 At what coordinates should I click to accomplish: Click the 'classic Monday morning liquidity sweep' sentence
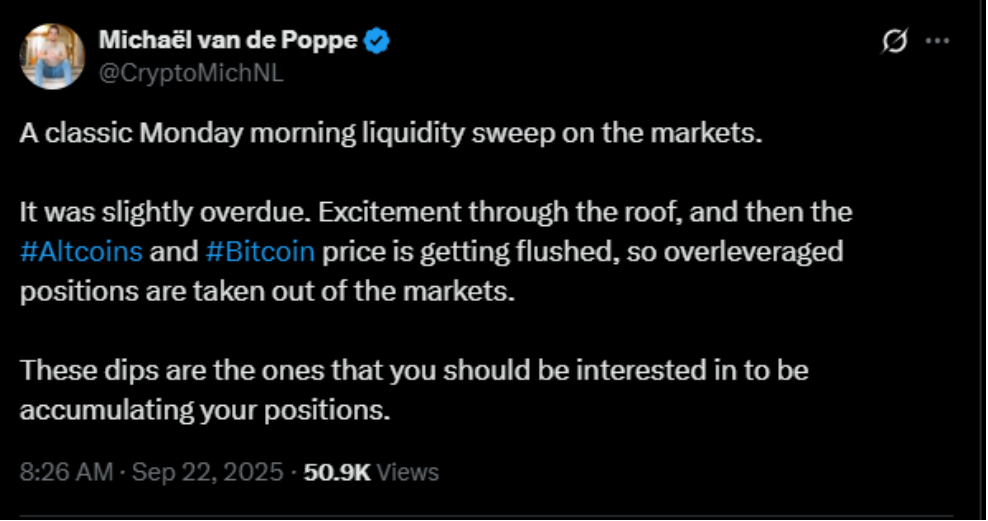(390, 133)
